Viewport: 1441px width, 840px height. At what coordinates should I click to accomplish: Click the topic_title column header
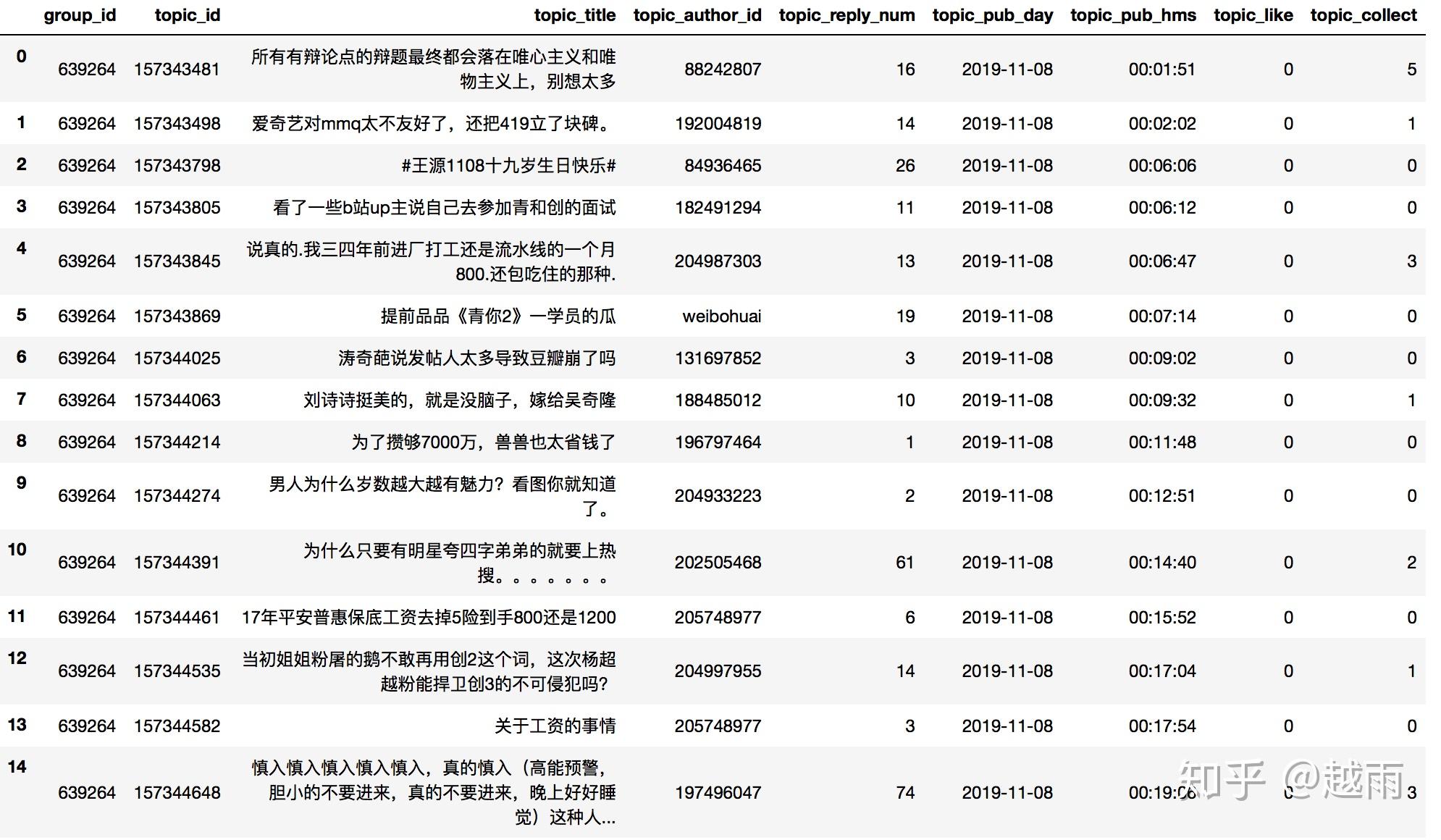pos(575,15)
